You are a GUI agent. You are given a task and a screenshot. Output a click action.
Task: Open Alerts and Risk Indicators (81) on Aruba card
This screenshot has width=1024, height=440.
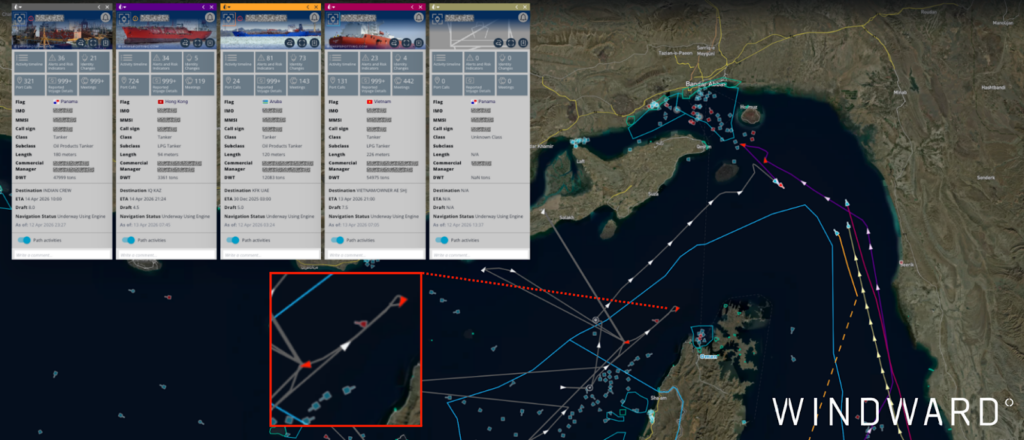coord(269,61)
